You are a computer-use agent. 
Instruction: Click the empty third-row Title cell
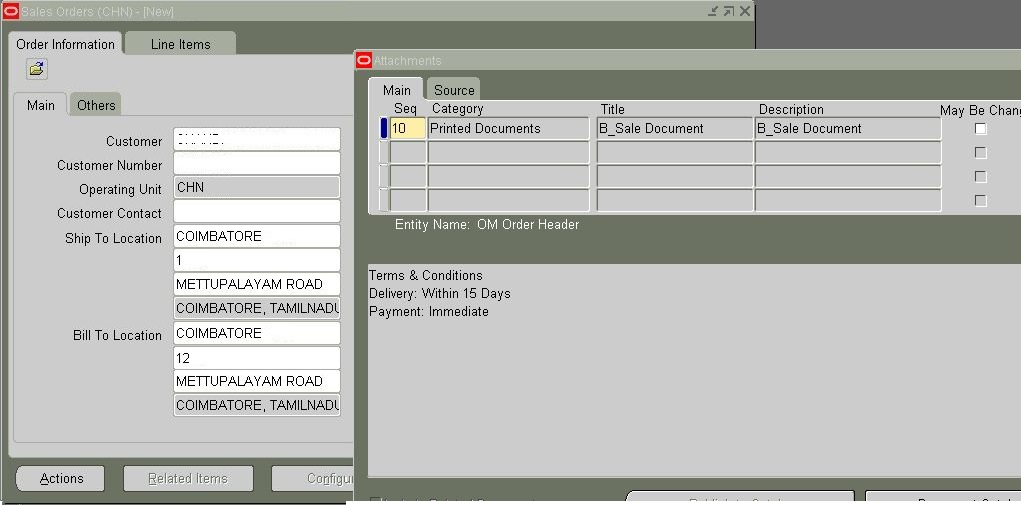click(675, 177)
